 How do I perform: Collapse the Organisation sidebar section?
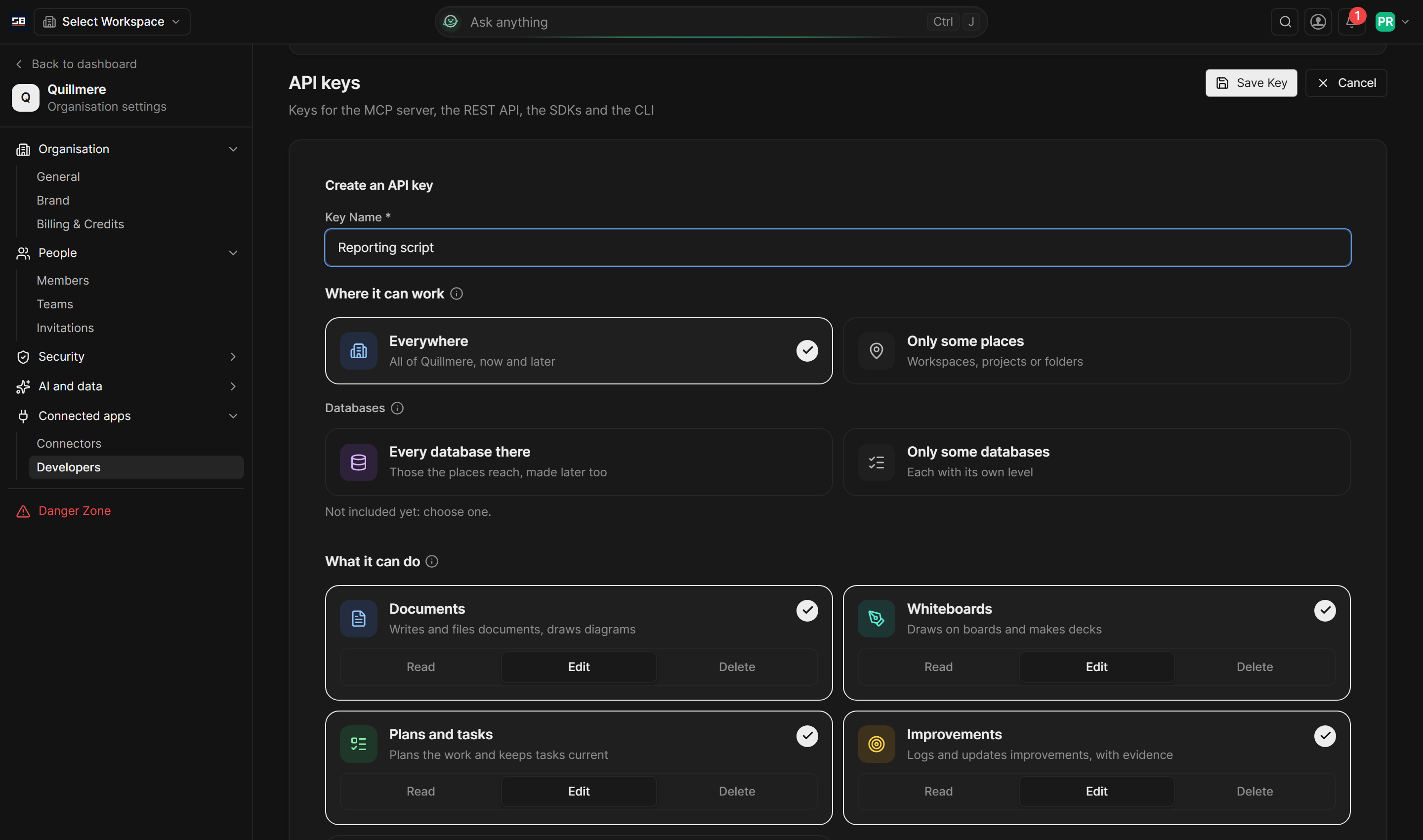pos(127,149)
